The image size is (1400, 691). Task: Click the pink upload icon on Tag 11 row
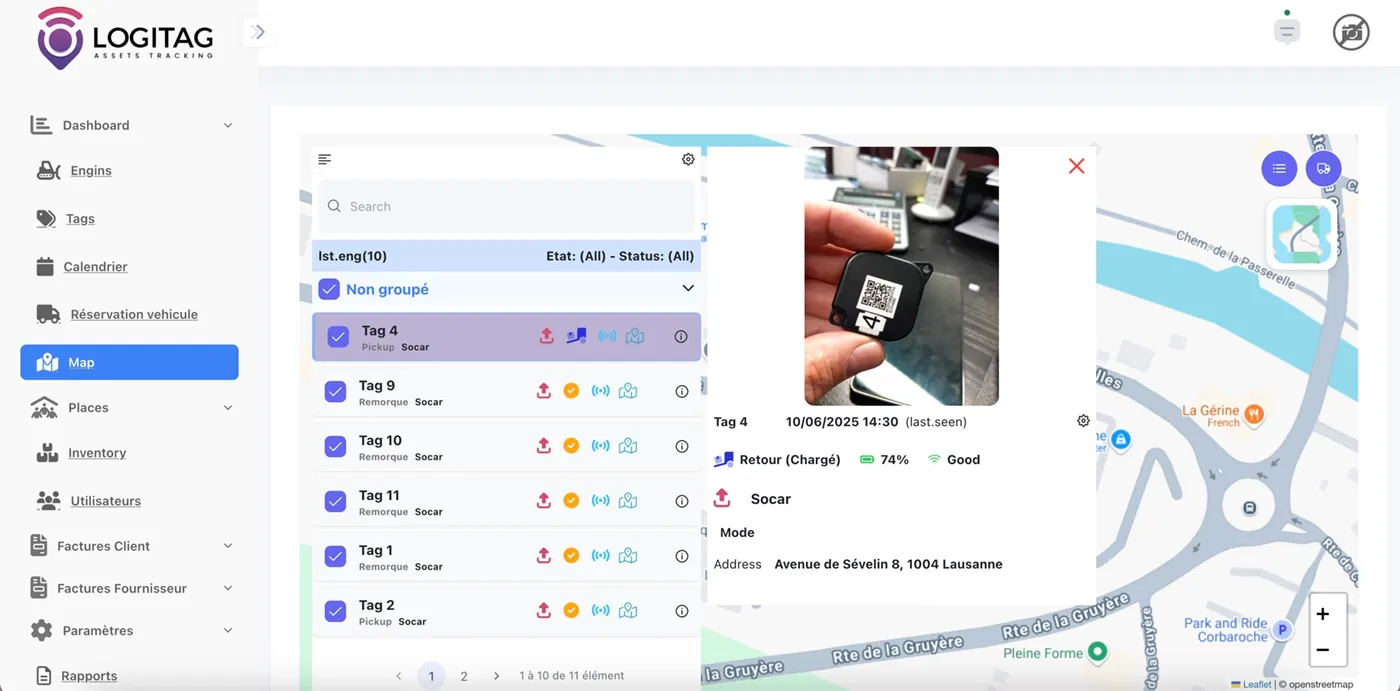544,500
